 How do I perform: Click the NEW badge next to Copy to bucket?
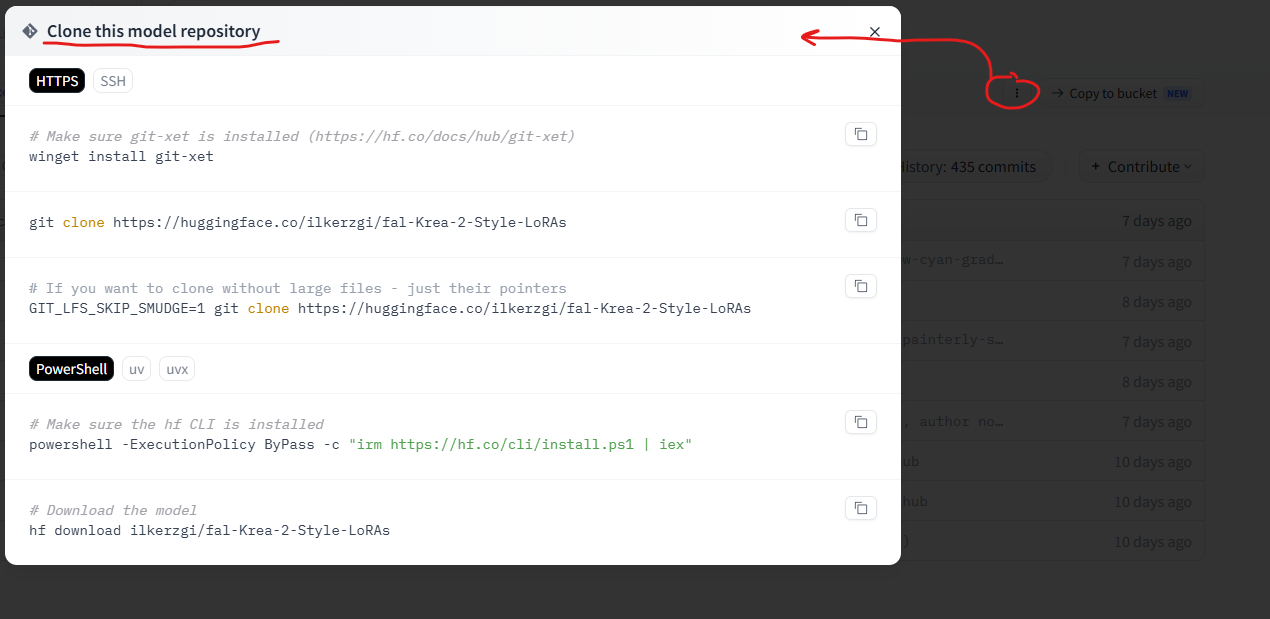1178,93
